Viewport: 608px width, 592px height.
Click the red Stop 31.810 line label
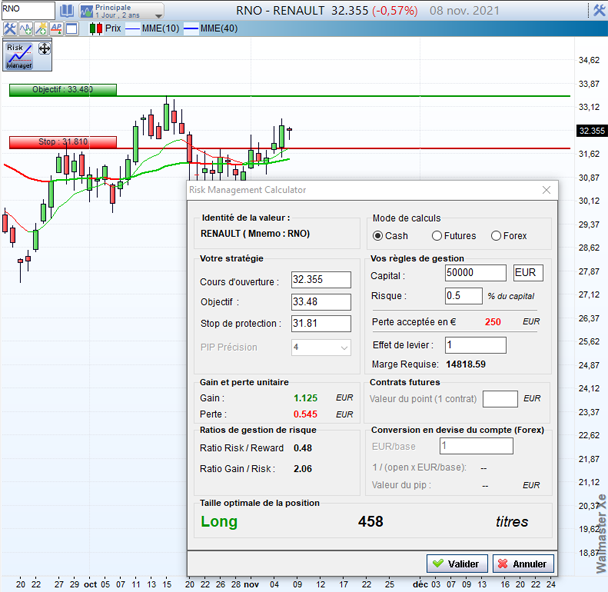pos(63,142)
